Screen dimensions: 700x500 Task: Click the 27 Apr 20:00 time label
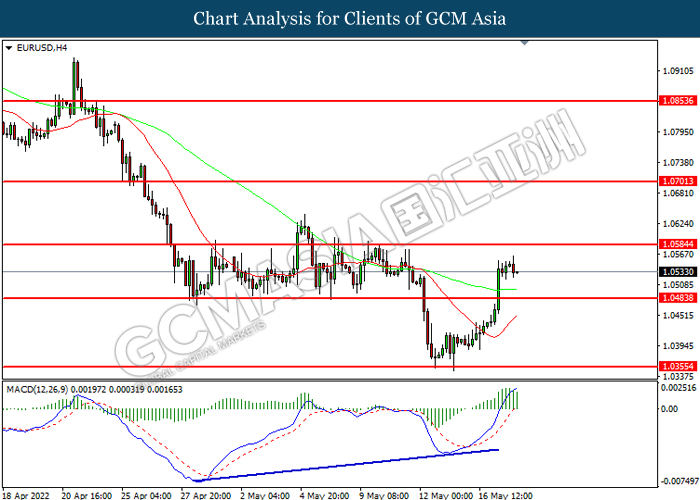[x=206, y=496]
